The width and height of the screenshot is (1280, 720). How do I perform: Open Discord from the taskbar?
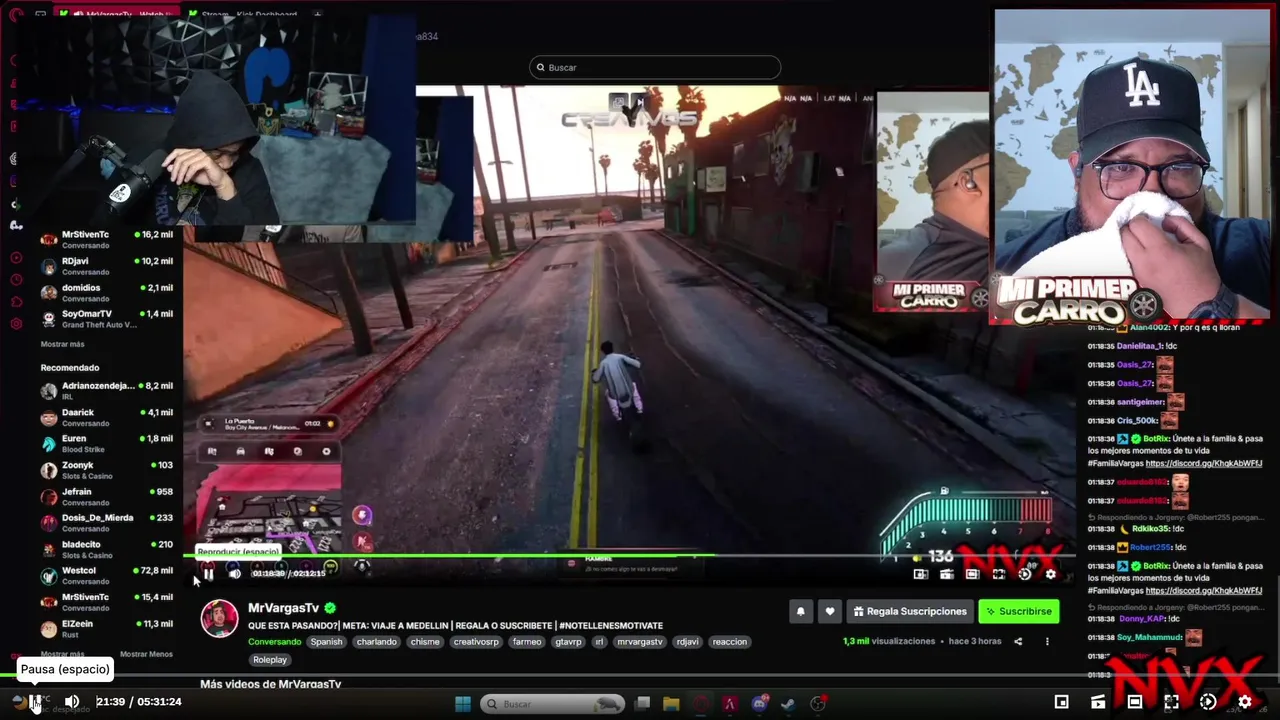coord(759,704)
